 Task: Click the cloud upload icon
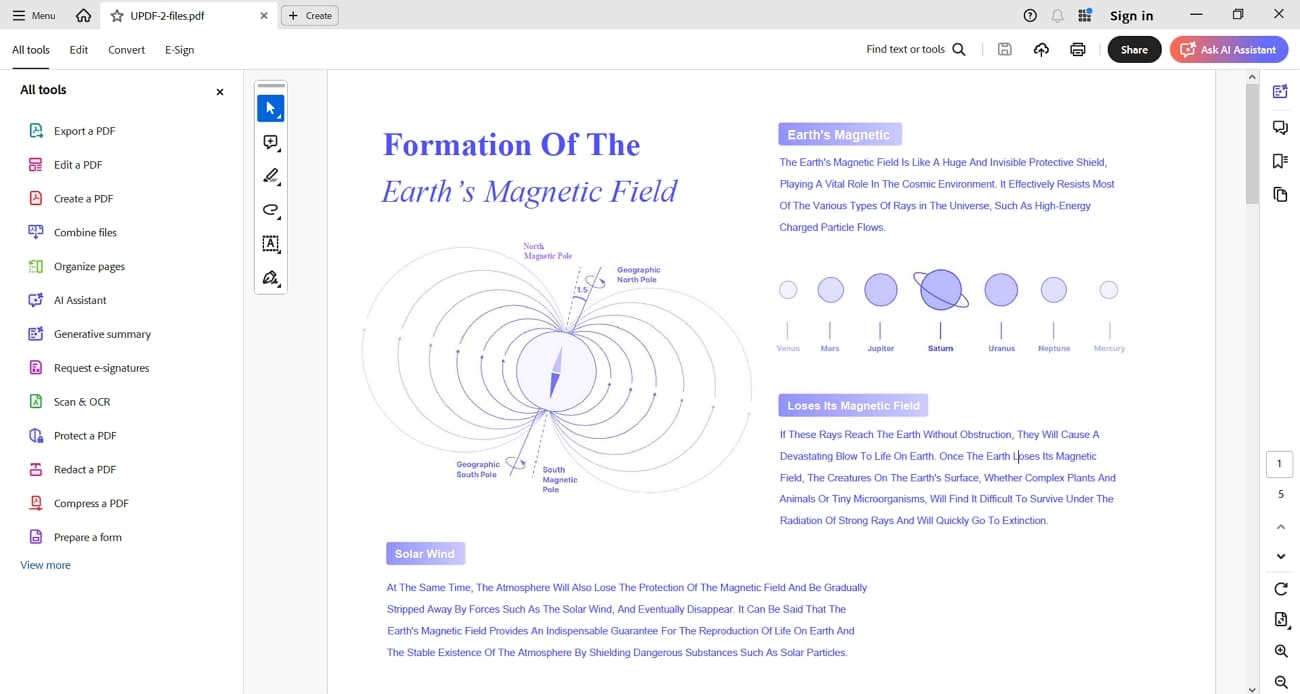1041,49
